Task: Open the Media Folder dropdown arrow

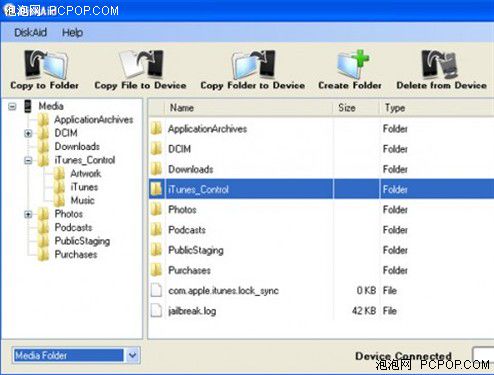Action: [132, 355]
